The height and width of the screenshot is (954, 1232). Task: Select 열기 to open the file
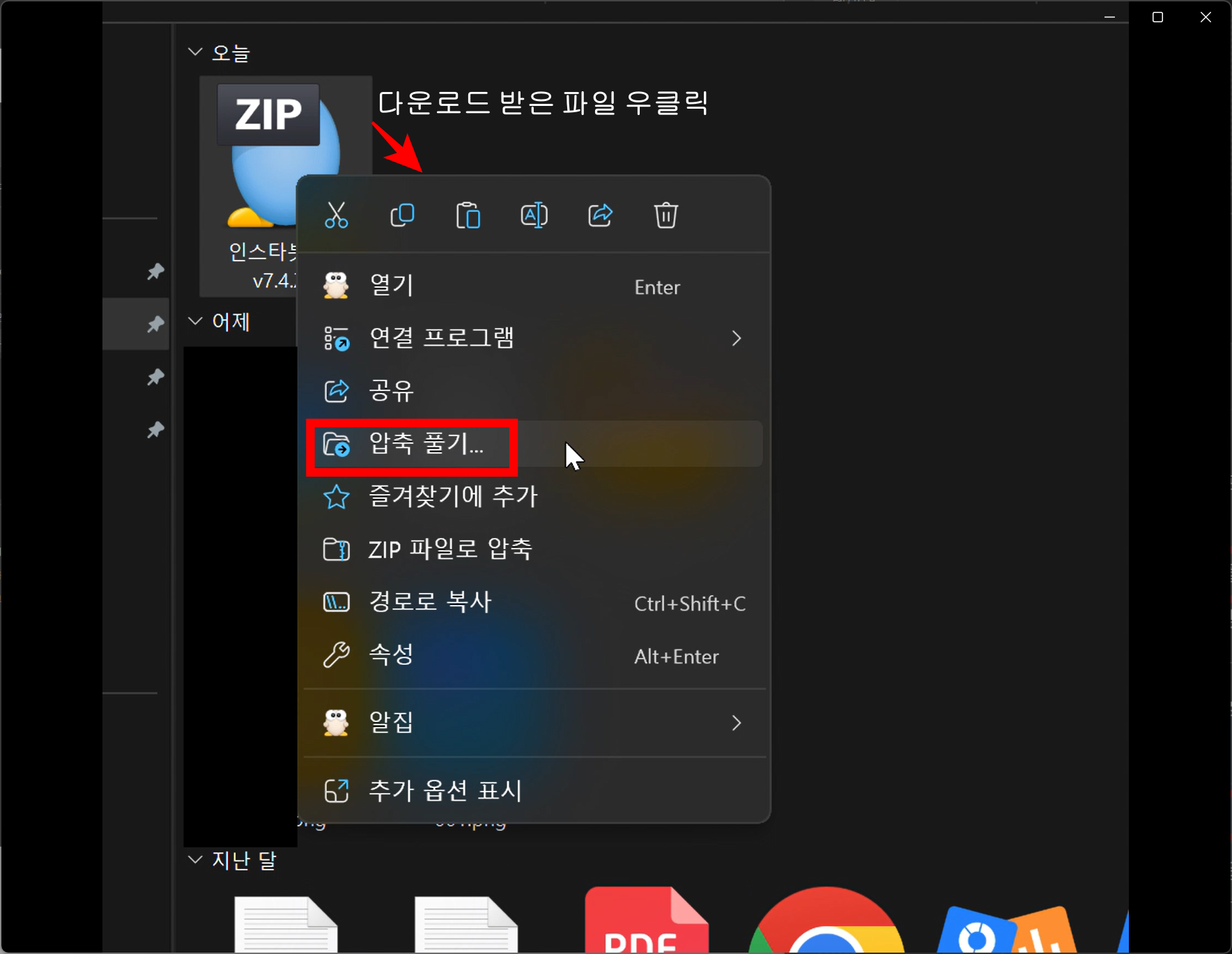[534, 286]
